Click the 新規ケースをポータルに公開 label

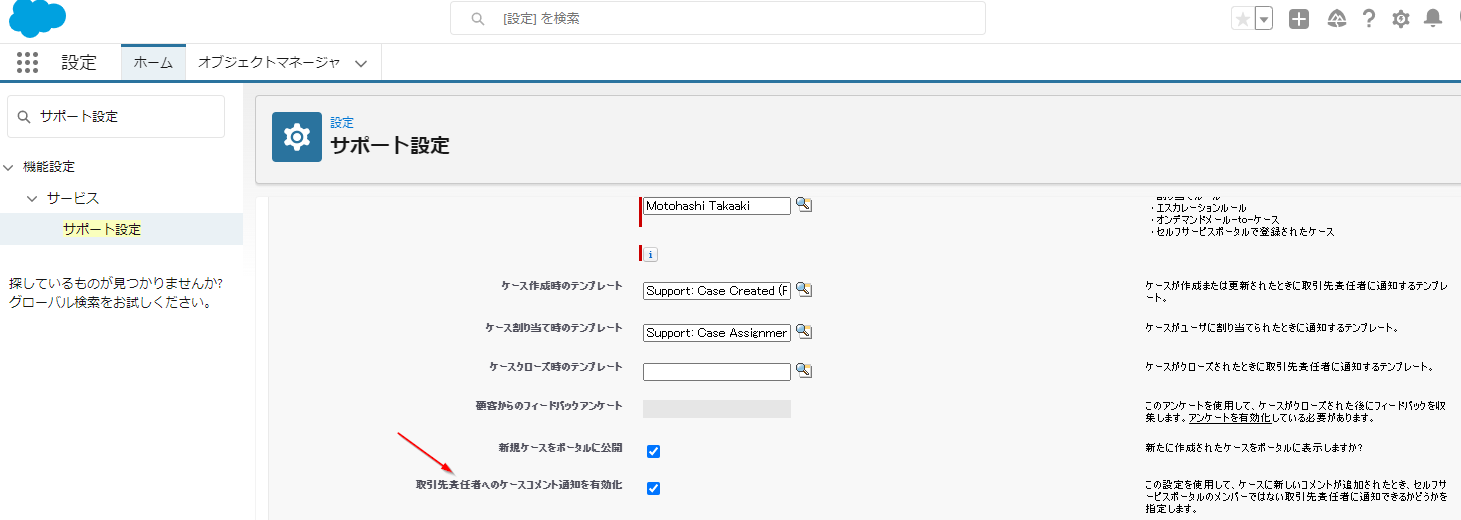(x=560, y=447)
